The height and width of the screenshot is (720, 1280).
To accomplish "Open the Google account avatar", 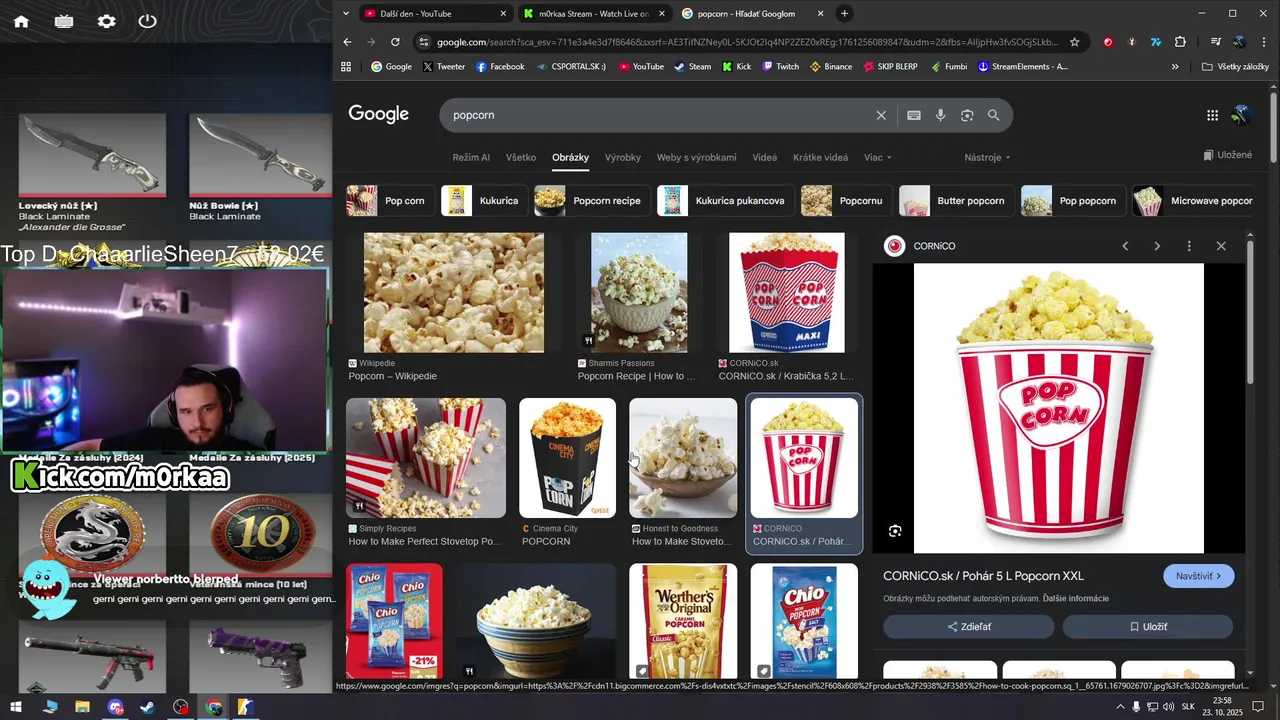I will click(x=1241, y=115).
